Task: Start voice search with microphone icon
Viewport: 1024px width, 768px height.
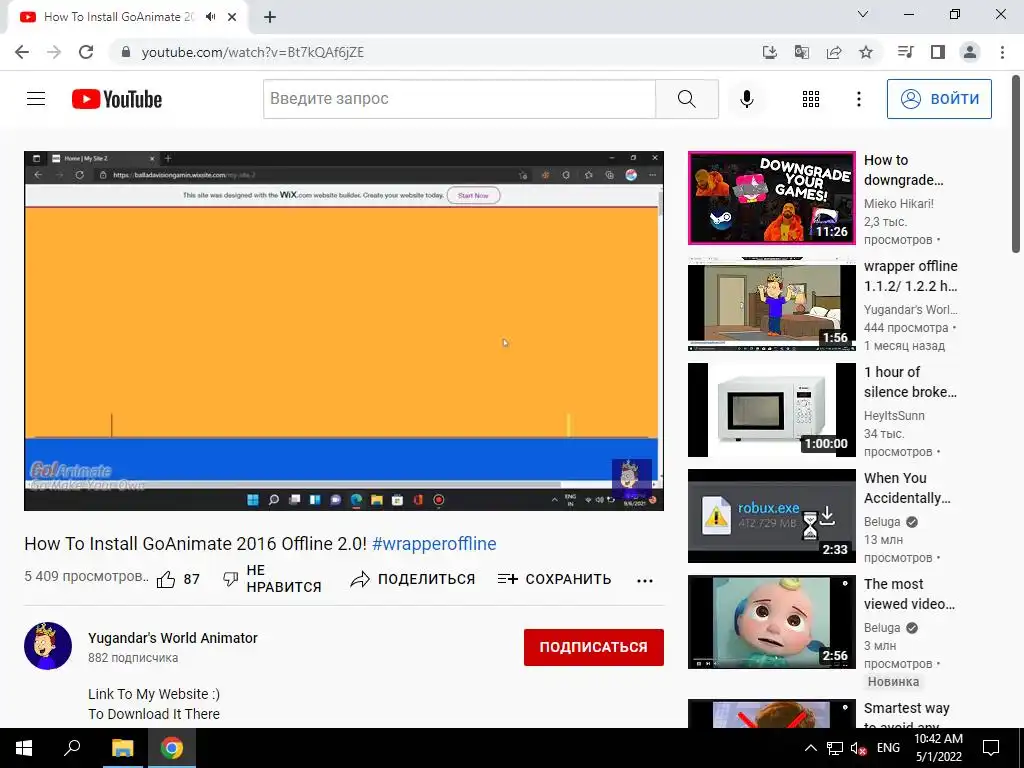Action: click(x=746, y=99)
